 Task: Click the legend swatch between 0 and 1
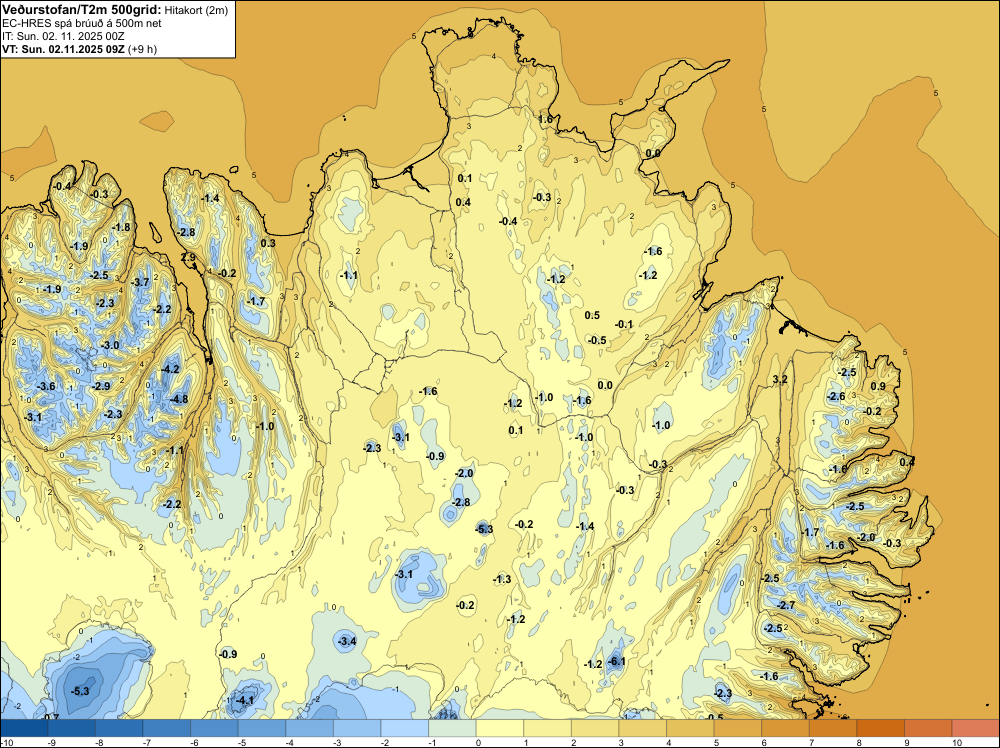pyautogui.click(x=500, y=728)
